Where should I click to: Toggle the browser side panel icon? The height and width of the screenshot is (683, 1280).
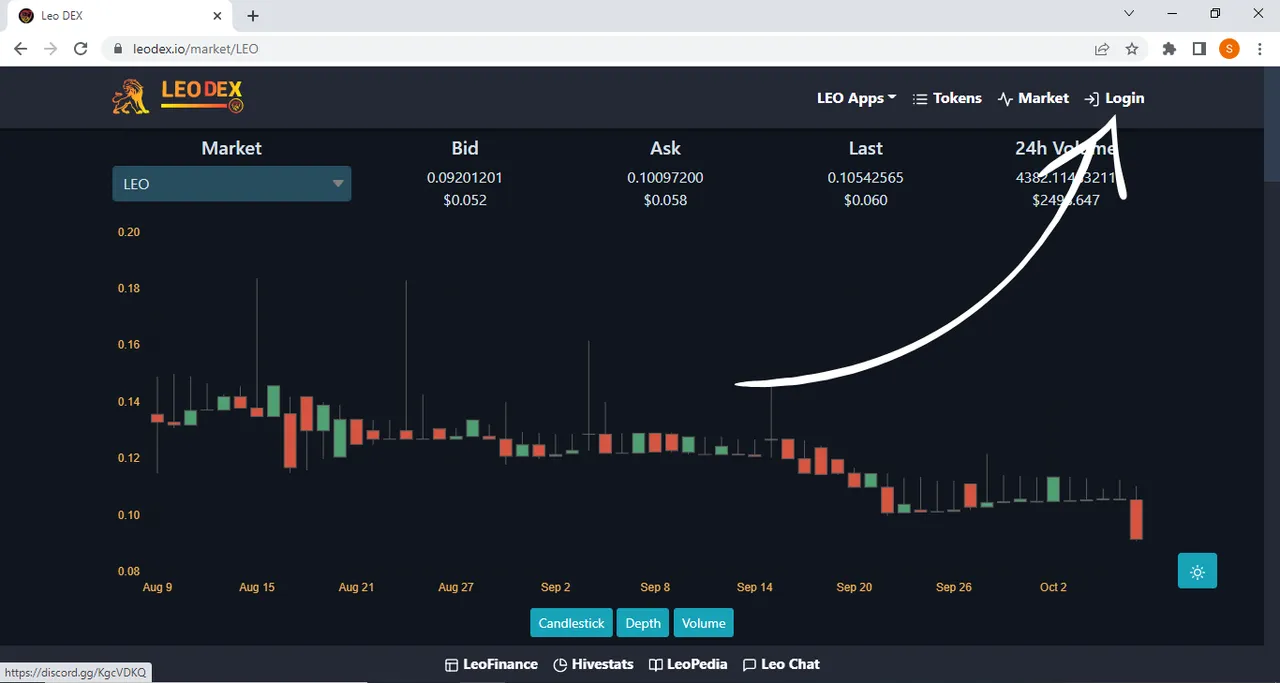click(x=1199, y=48)
